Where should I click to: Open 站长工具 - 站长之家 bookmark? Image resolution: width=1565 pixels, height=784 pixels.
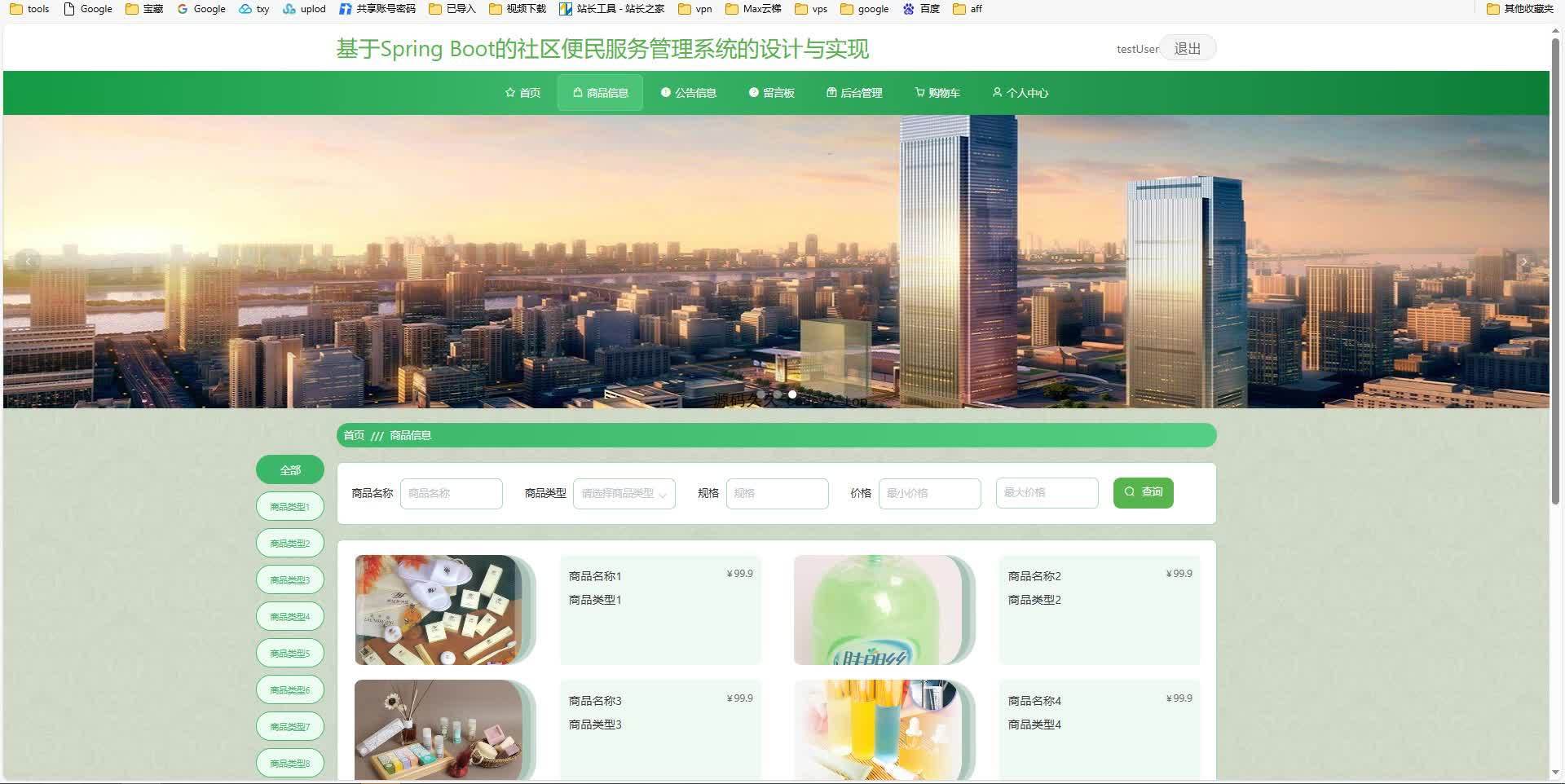[611, 9]
